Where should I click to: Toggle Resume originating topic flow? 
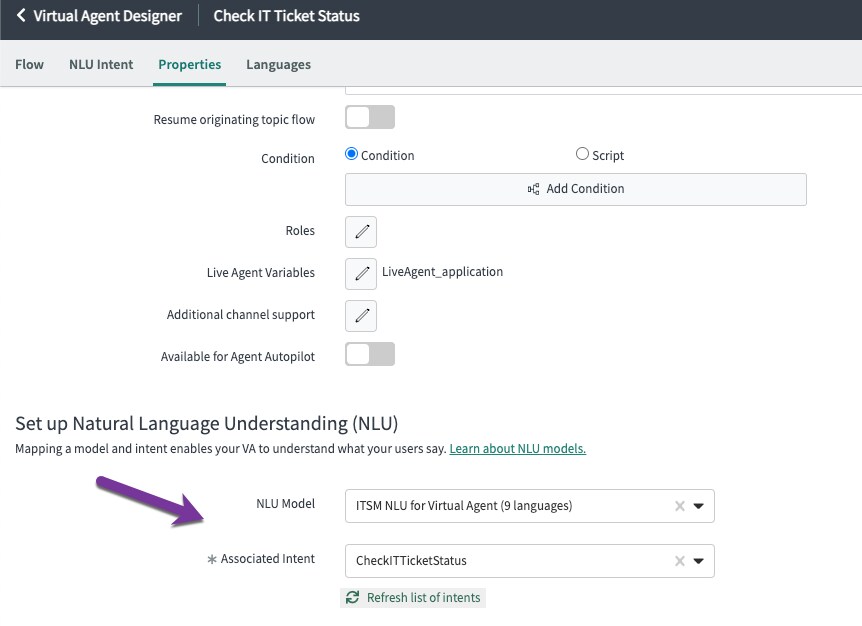click(369, 117)
